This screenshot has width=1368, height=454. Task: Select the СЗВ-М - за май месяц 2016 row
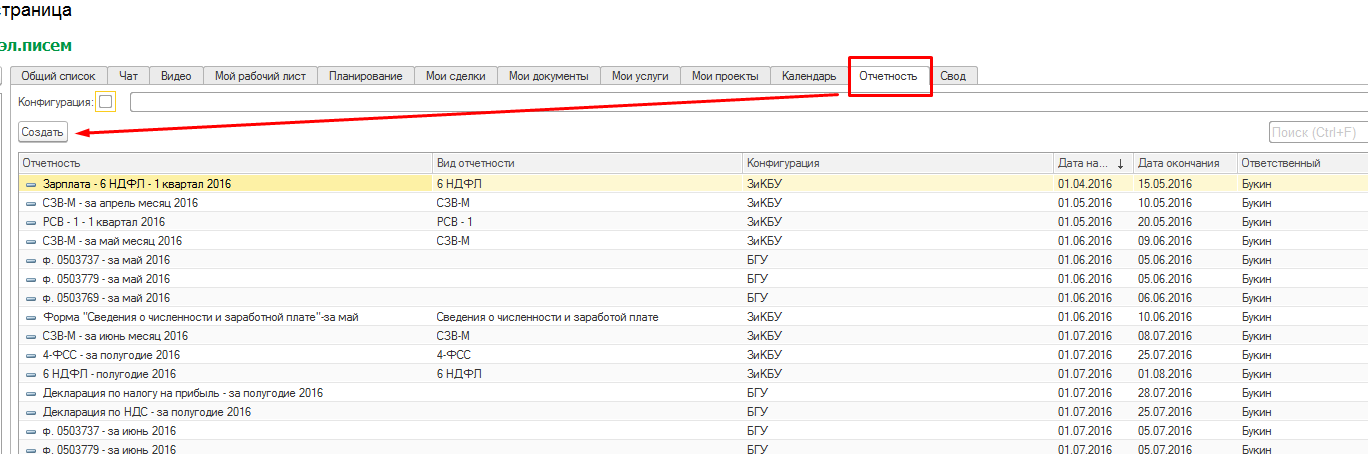[112, 241]
